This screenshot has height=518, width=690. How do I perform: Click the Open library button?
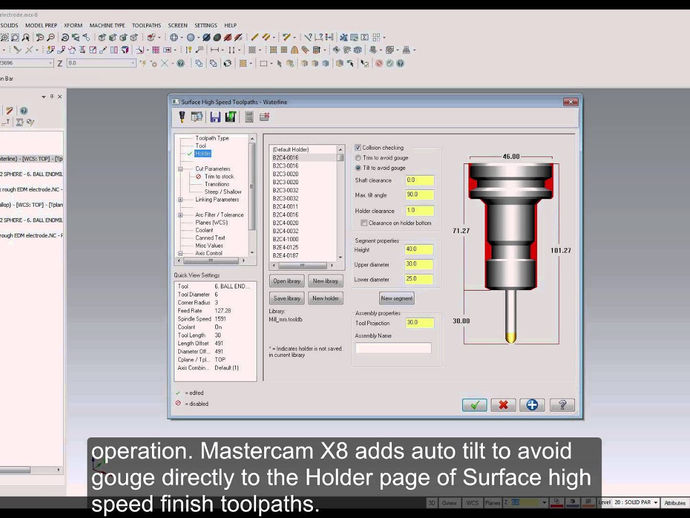click(x=286, y=281)
